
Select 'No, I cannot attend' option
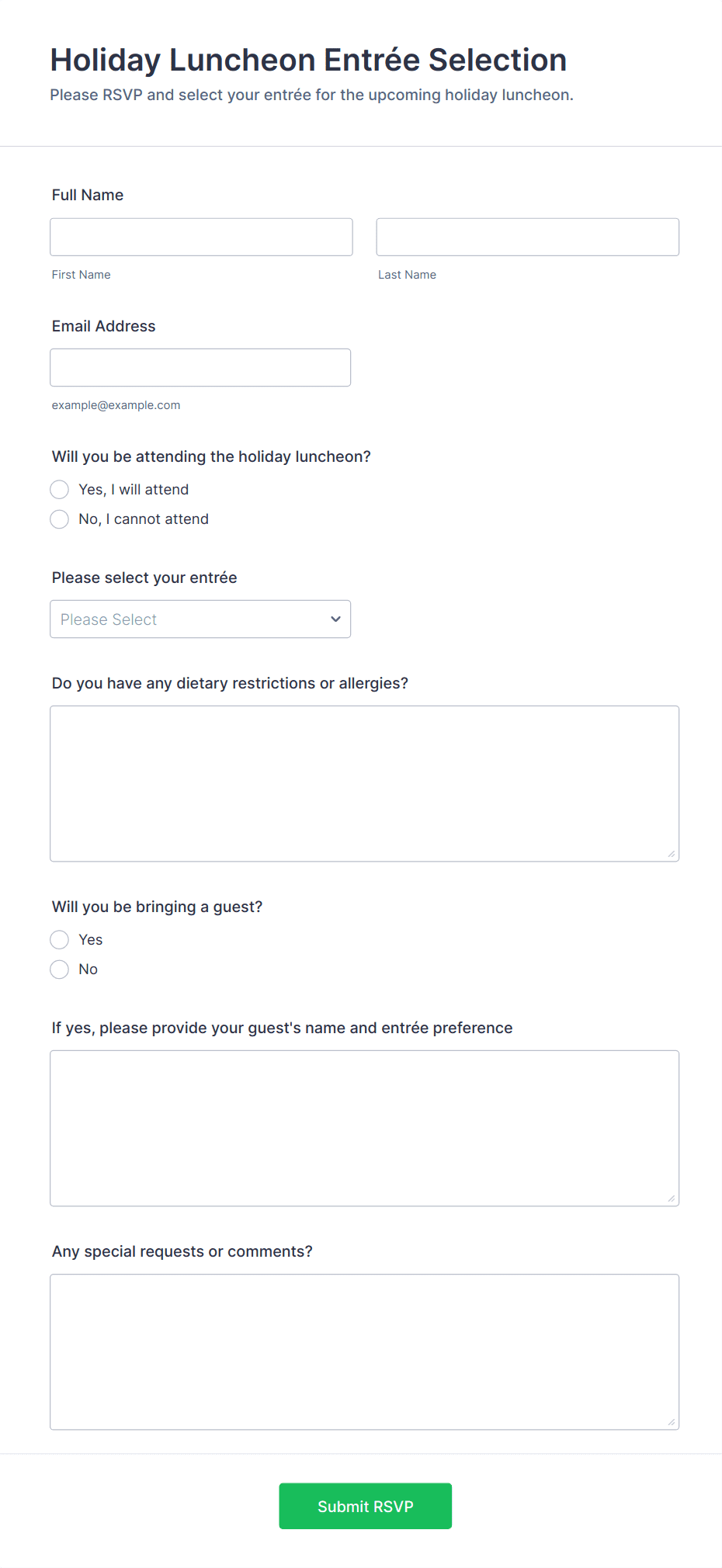point(60,519)
